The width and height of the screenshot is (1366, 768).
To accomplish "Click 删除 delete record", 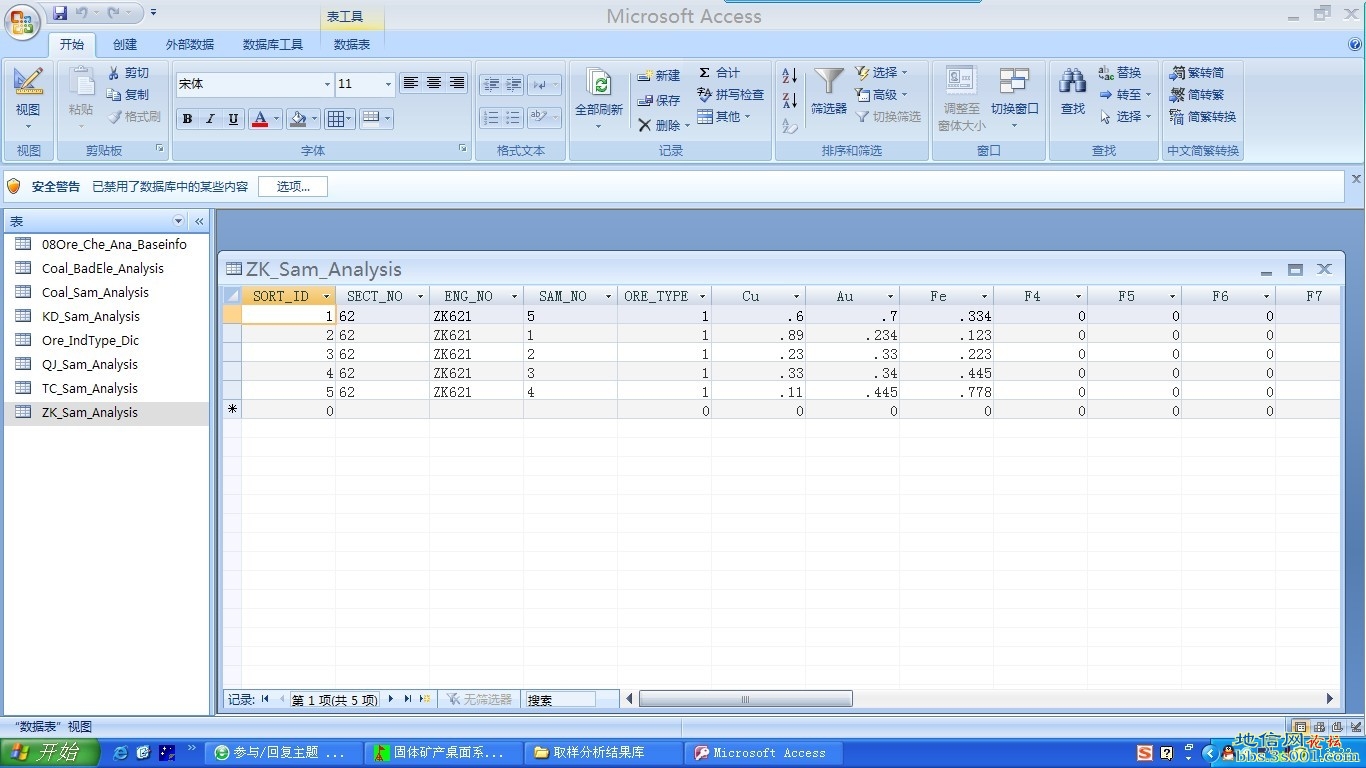I will pyautogui.click(x=663, y=125).
